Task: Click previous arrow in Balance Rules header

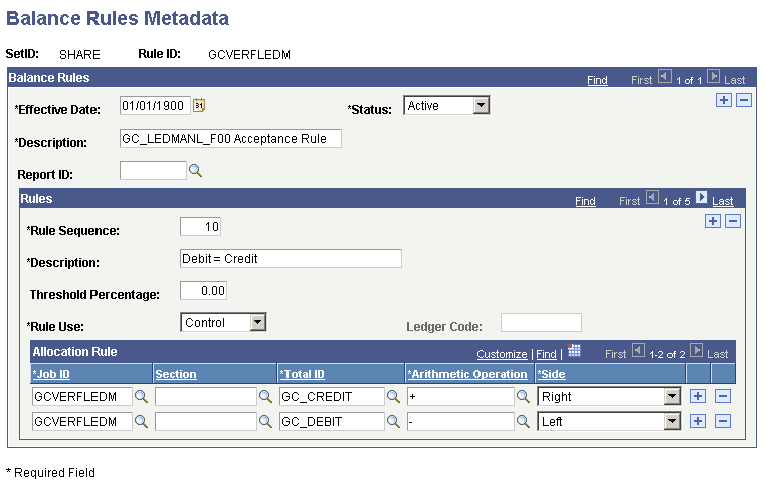Action: [x=664, y=76]
